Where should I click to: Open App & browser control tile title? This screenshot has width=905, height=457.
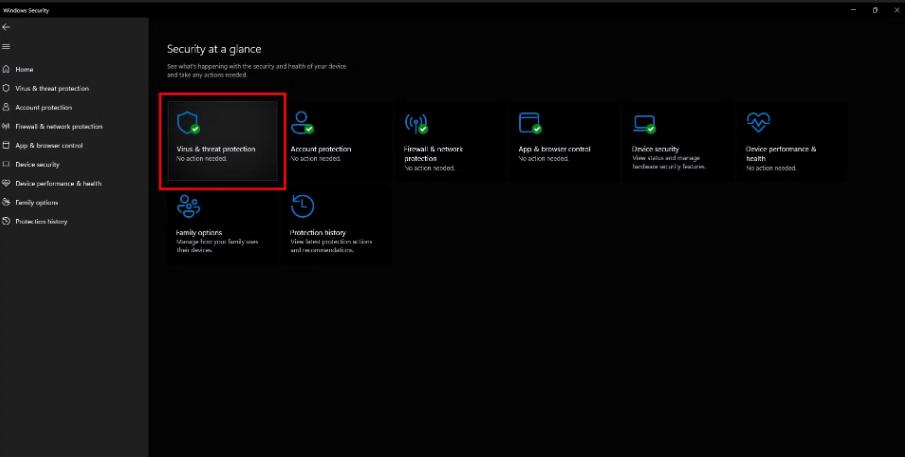tap(555, 149)
